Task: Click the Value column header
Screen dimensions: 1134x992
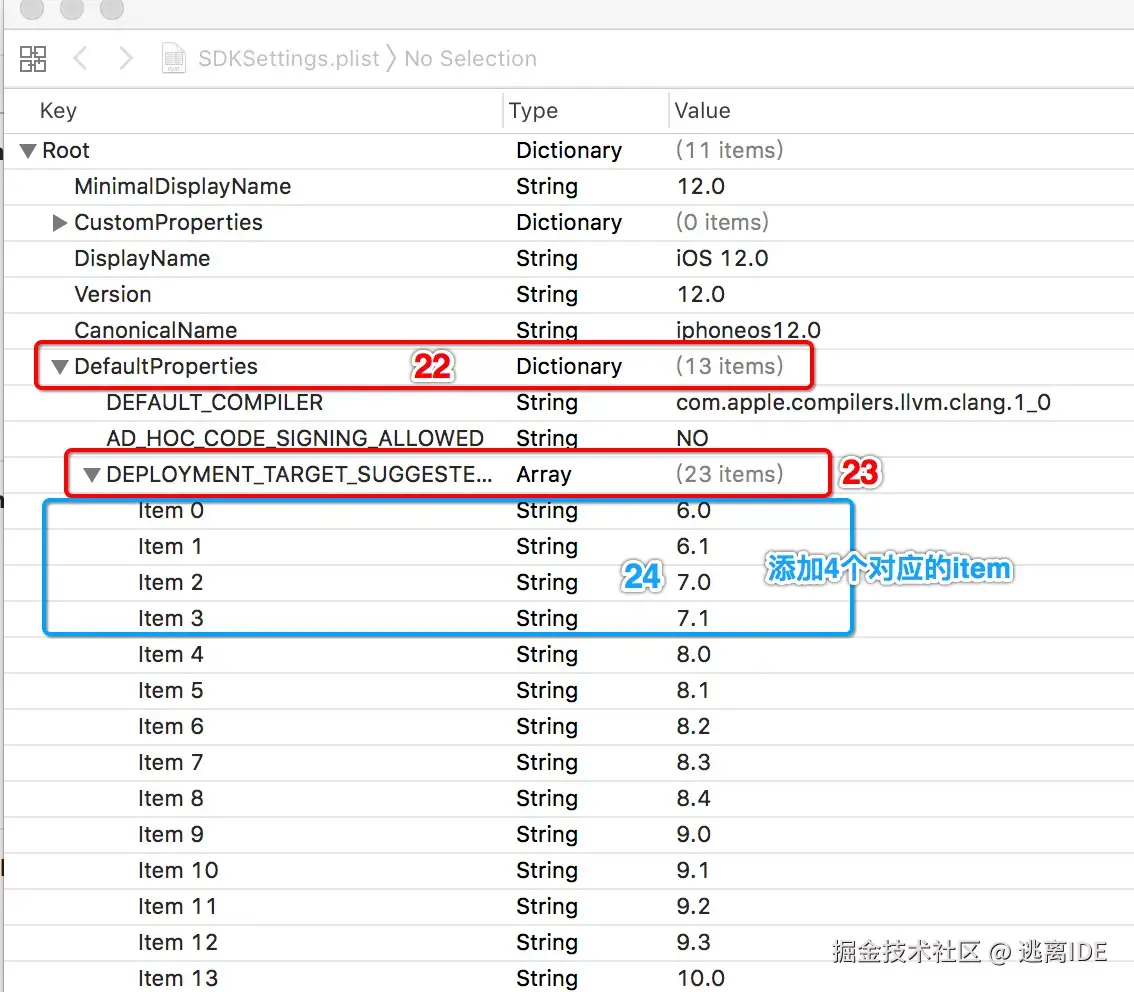Action: click(x=702, y=111)
